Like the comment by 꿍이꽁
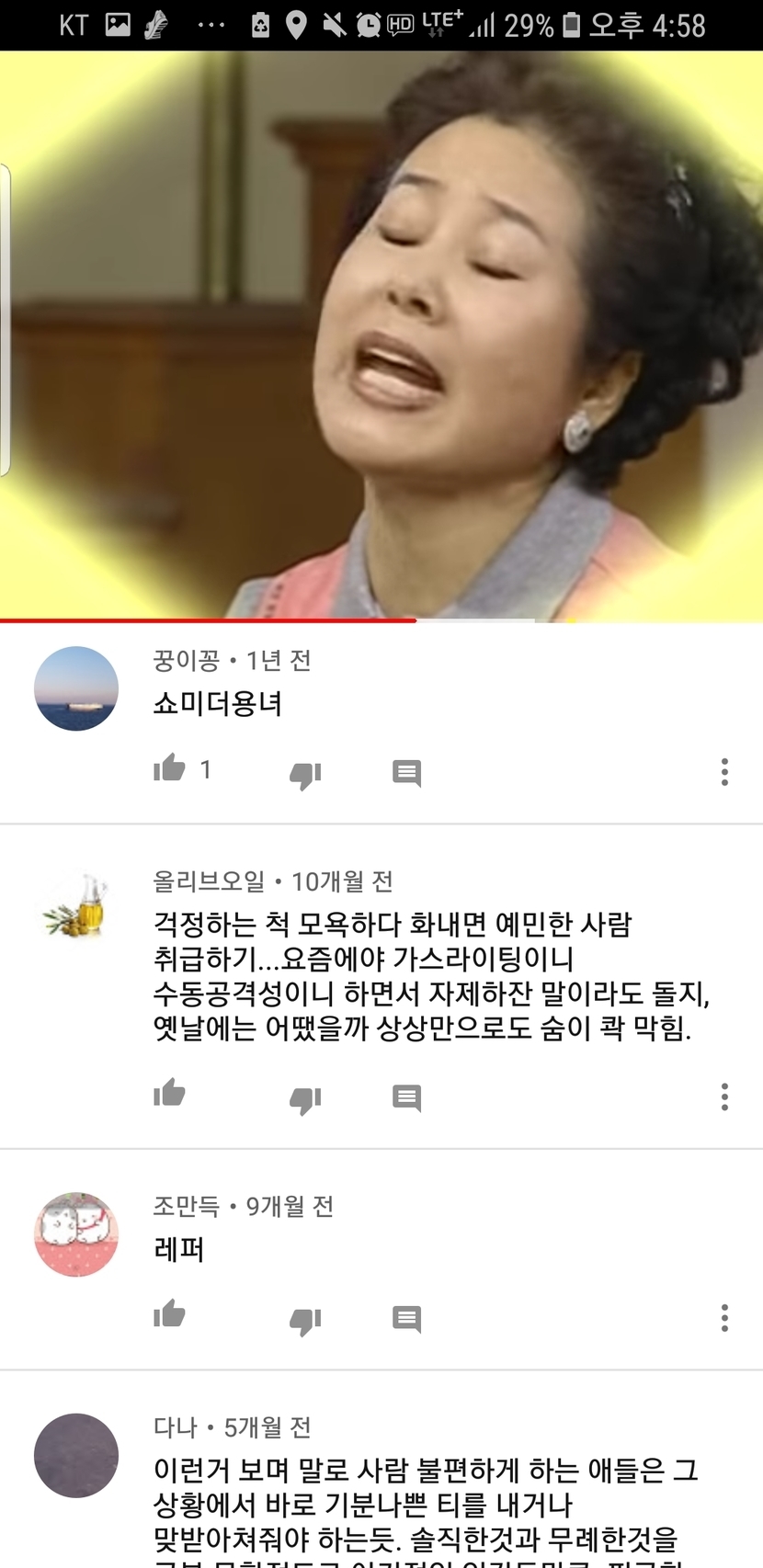The image size is (763, 1568). pos(169,768)
